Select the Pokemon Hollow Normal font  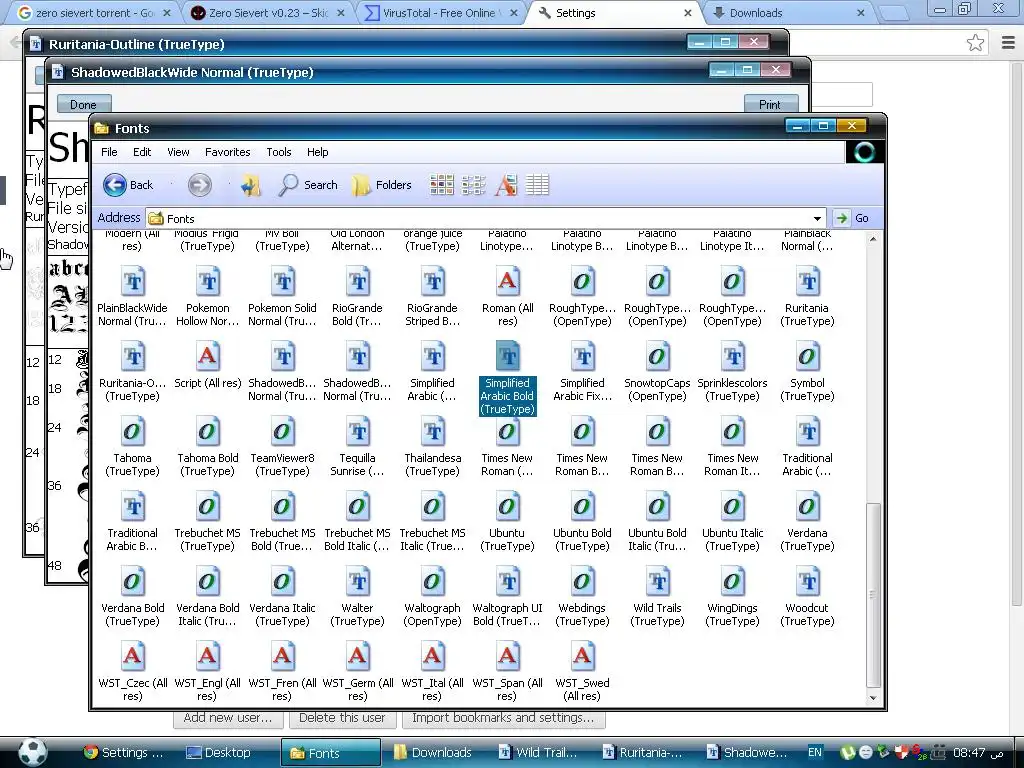208,297
